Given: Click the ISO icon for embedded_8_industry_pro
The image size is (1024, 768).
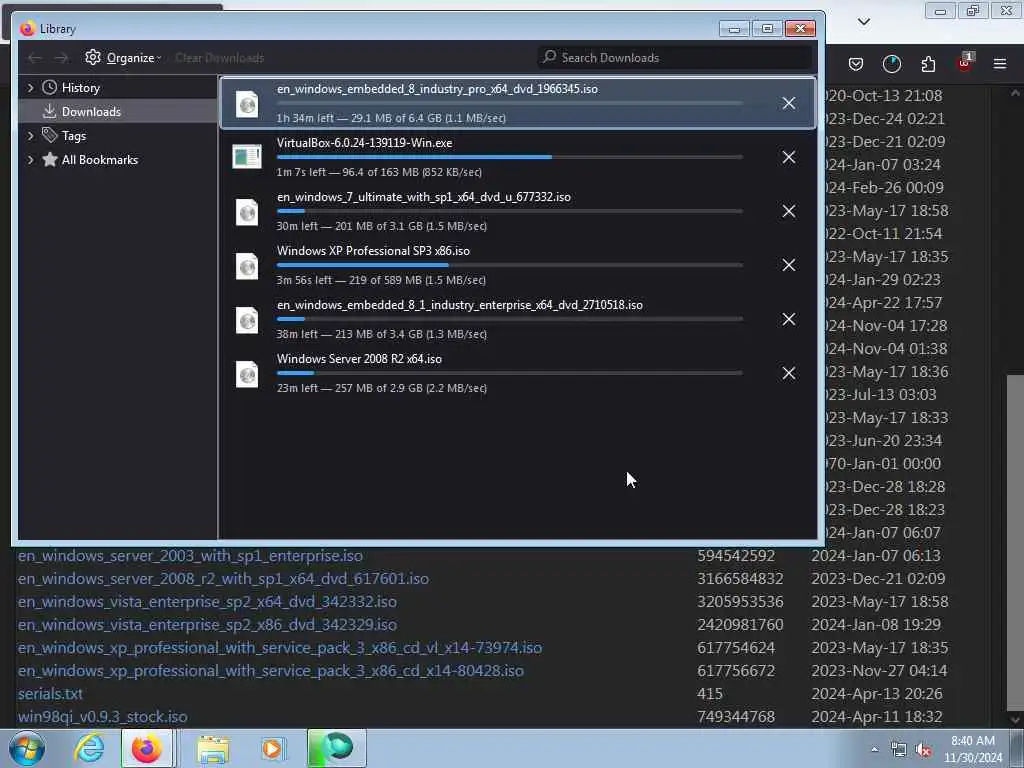Looking at the screenshot, I should [247, 104].
